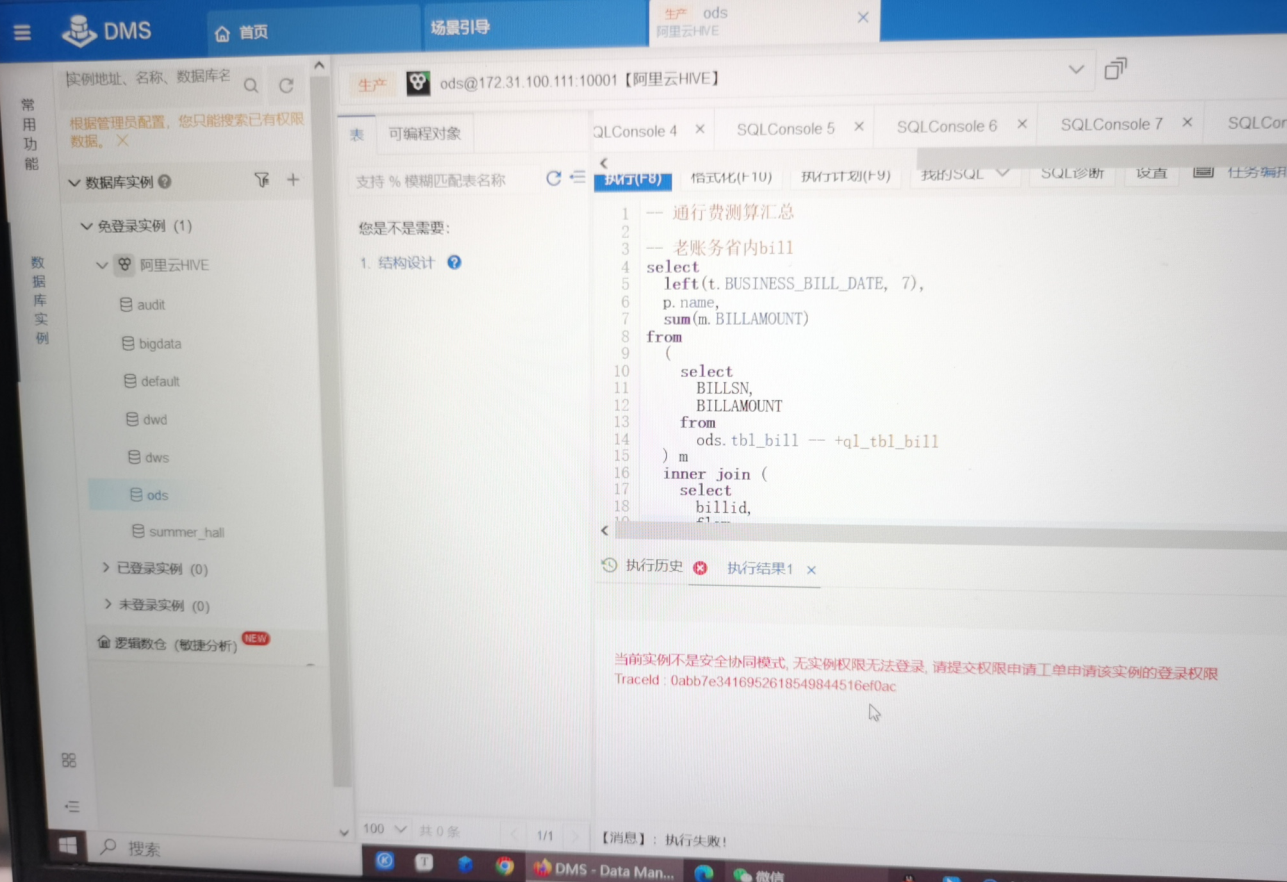Click the grid apps icon in left sidebar

[x=69, y=760]
